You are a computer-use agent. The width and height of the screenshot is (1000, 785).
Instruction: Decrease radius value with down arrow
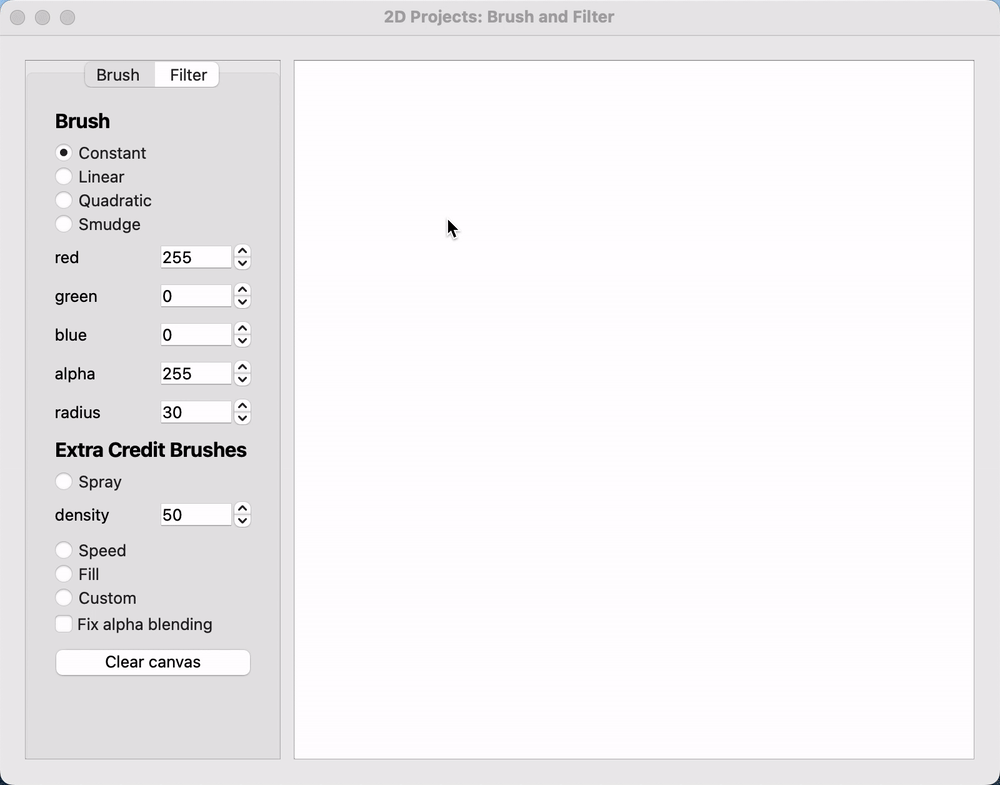(x=242, y=418)
